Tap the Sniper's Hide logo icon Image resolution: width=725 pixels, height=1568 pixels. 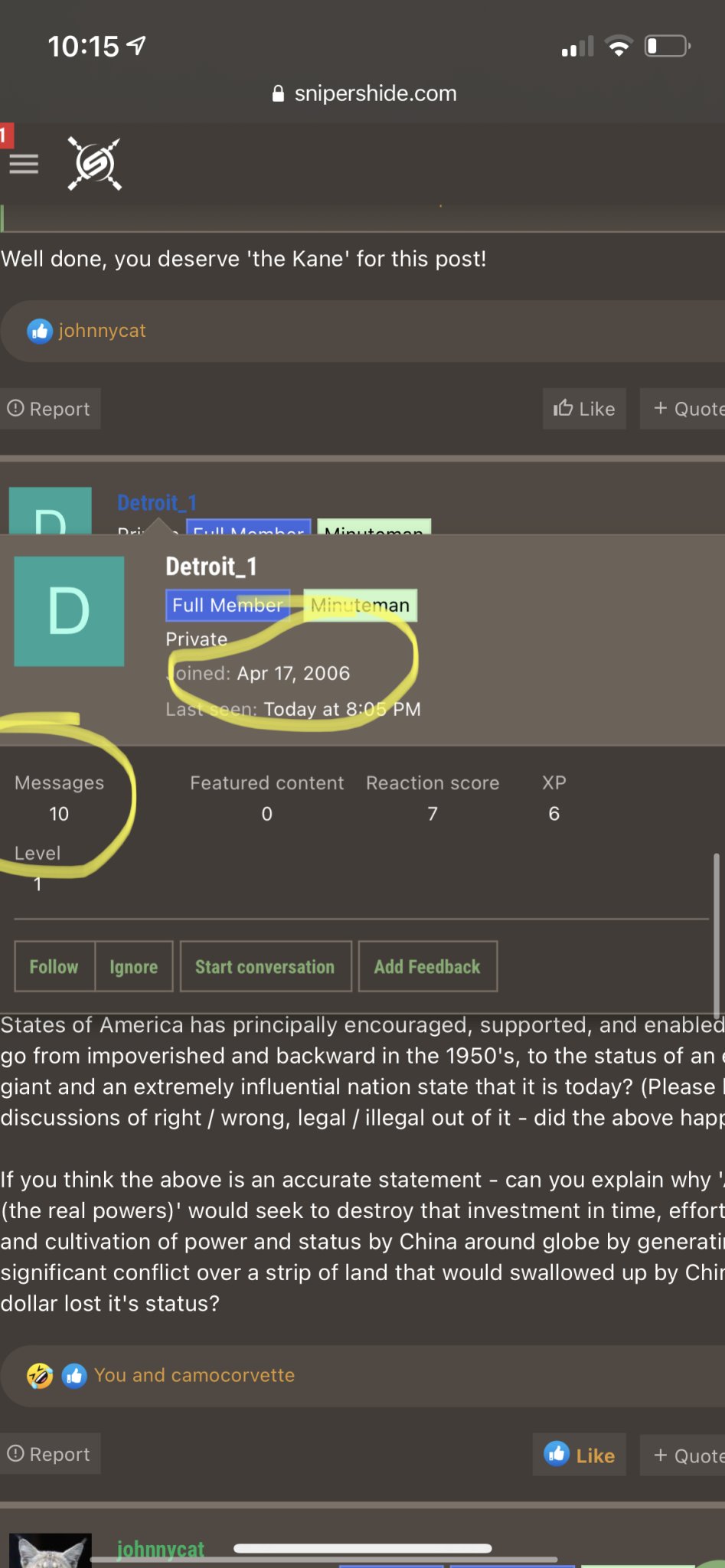pyautogui.click(x=94, y=163)
